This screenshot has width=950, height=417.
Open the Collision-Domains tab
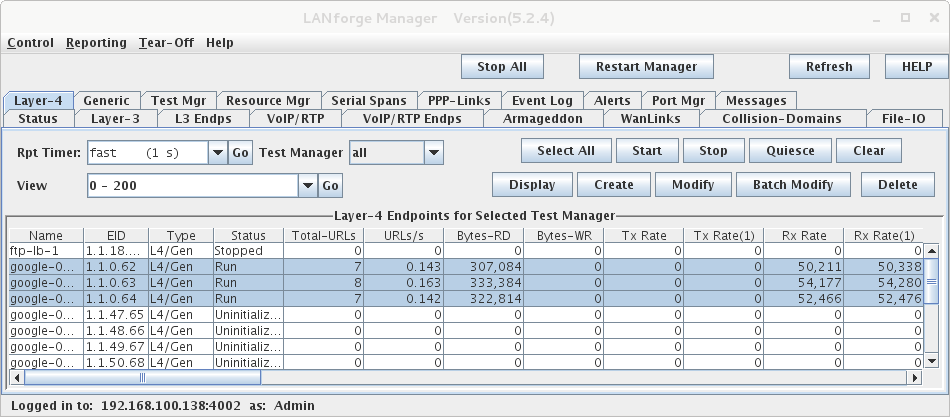pyautogui.click(x=782, y=119)
